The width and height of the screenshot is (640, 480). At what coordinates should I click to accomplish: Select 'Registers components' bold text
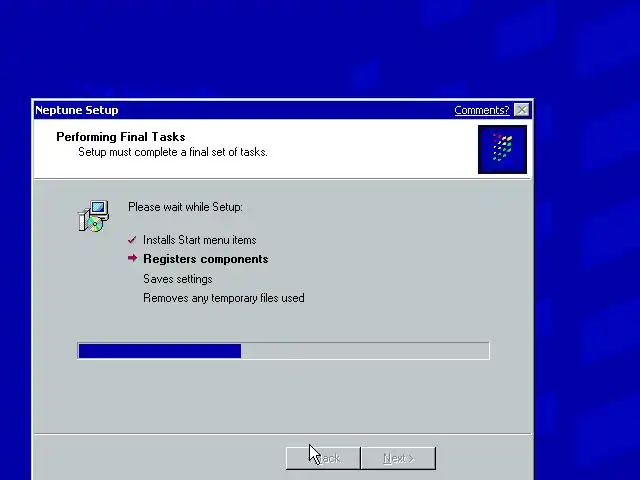[206, 259]
